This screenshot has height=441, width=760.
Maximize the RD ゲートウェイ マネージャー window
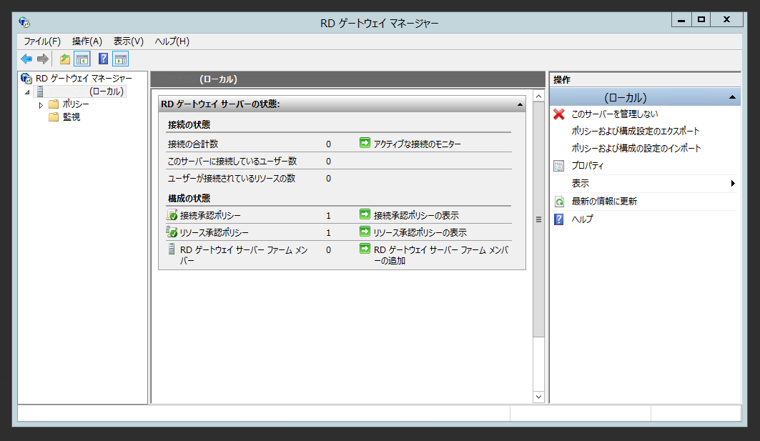coord(701,20)
